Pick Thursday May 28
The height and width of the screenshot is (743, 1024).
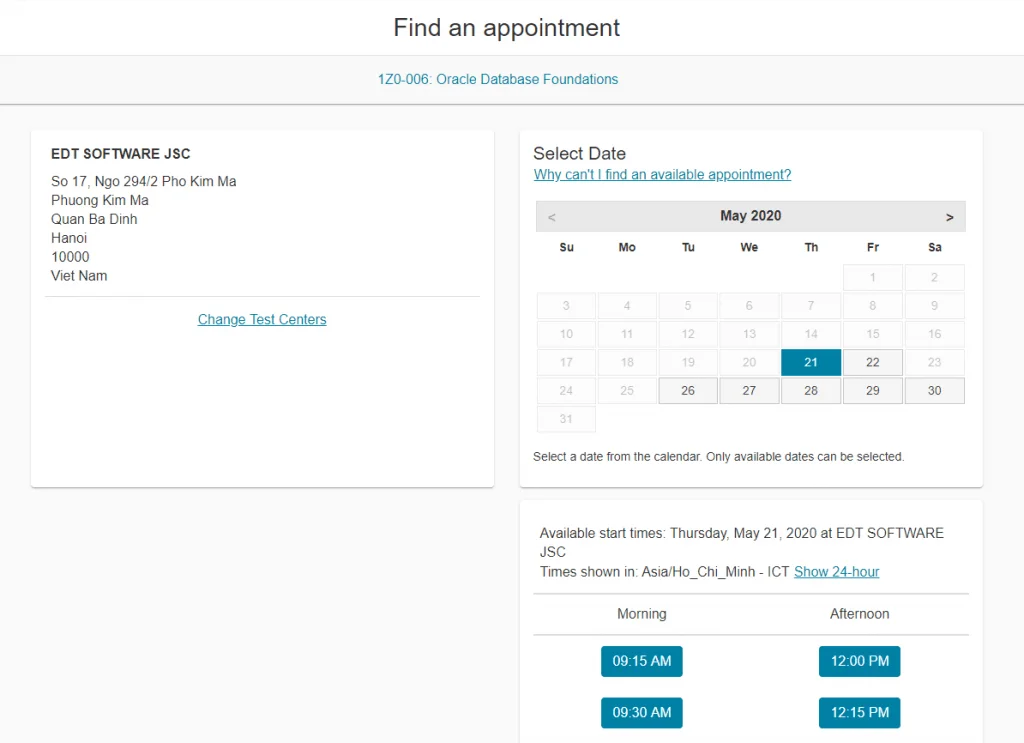click(811, 390)
